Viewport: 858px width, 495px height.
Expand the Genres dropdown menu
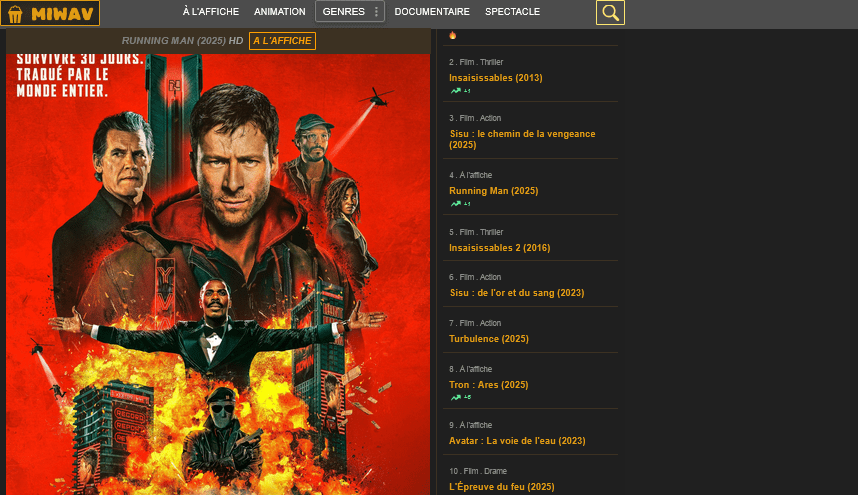coord(343,12)
